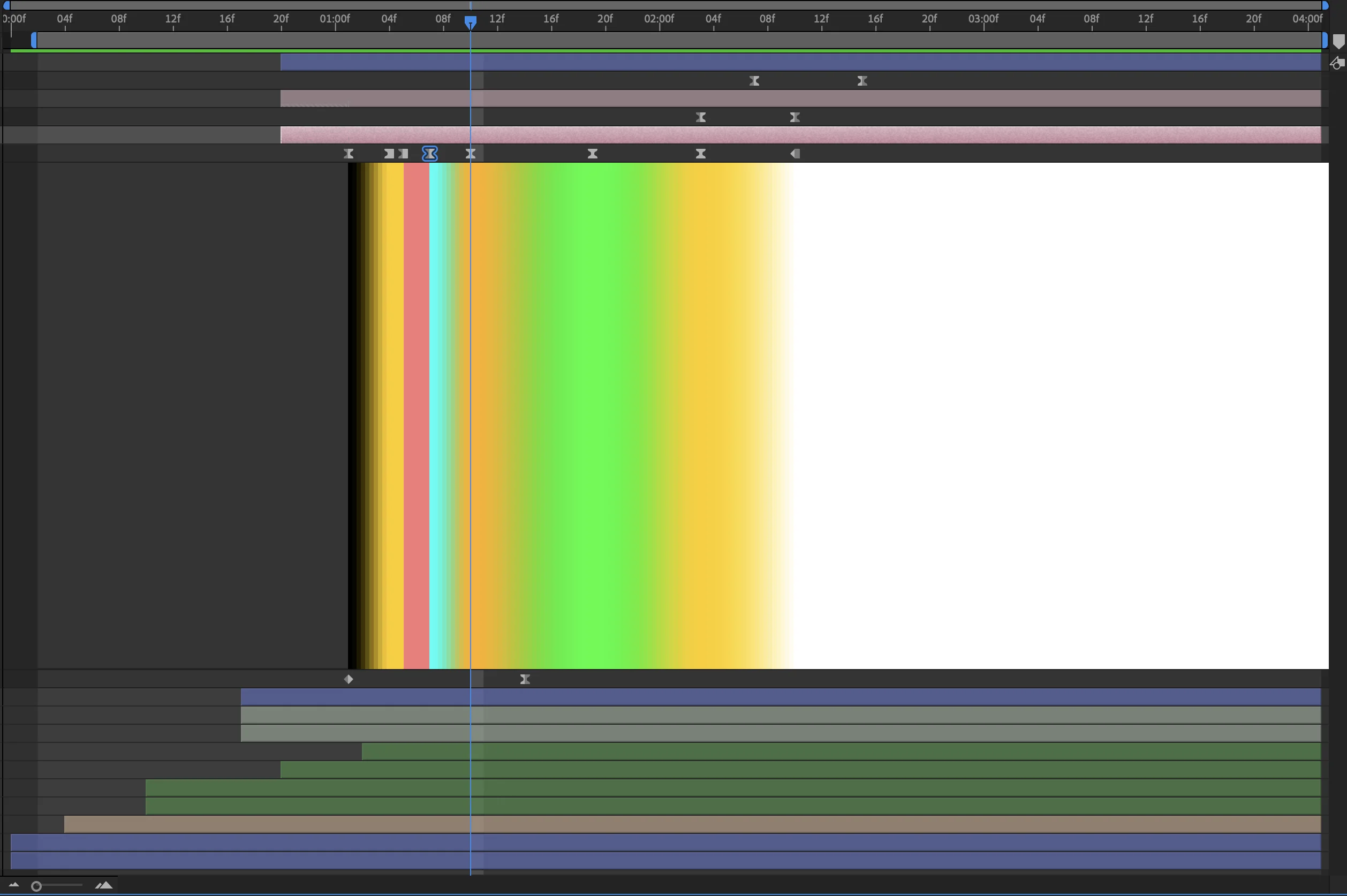Image resolution: width=1347 pixels, height=896 pixels.
Task: Select the keyframe at 02:10f under the mauve layer
Action: [x=795, y=118]
